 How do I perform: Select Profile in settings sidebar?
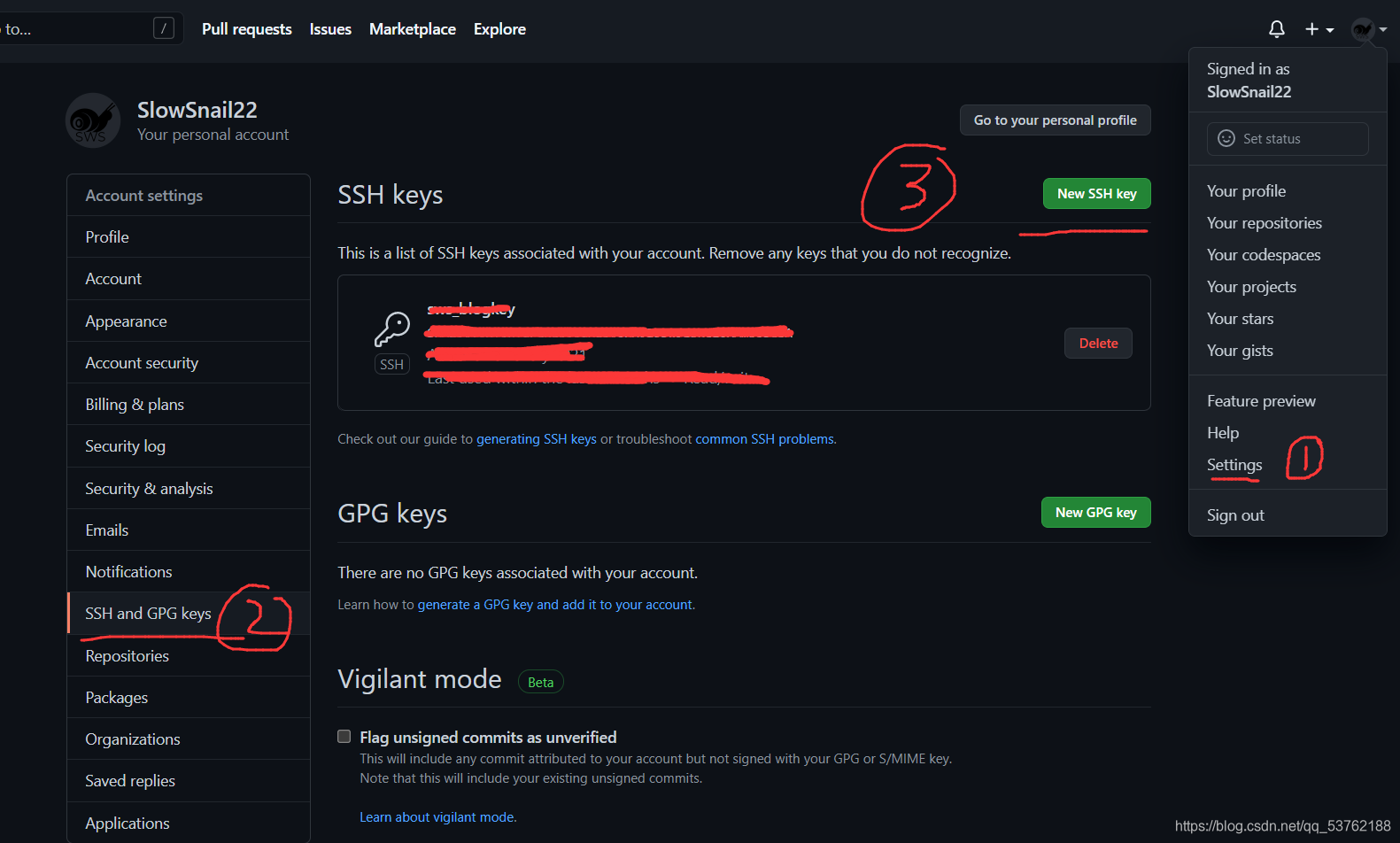tap(189, 237)
